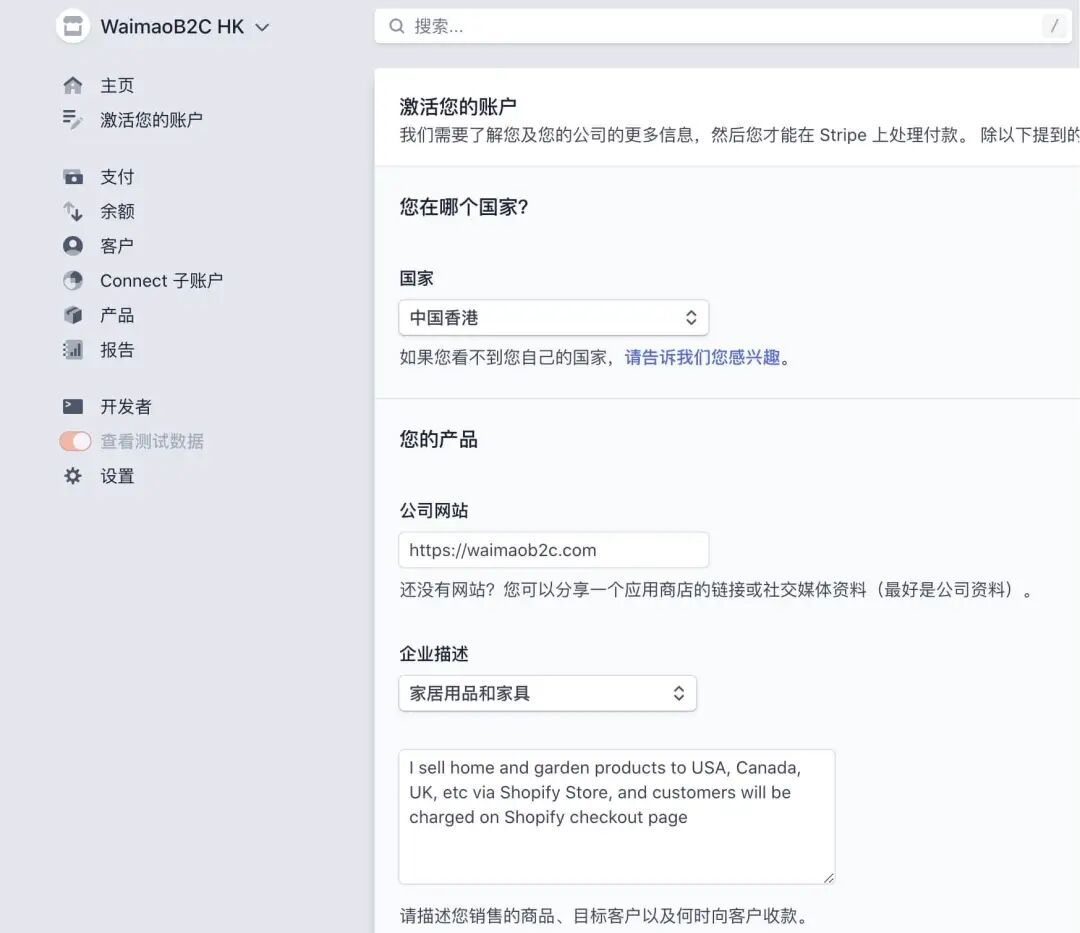
Task: Click the developer terminal icon beside 开发者
Action: pyautogui.click(x=72, y=406)
